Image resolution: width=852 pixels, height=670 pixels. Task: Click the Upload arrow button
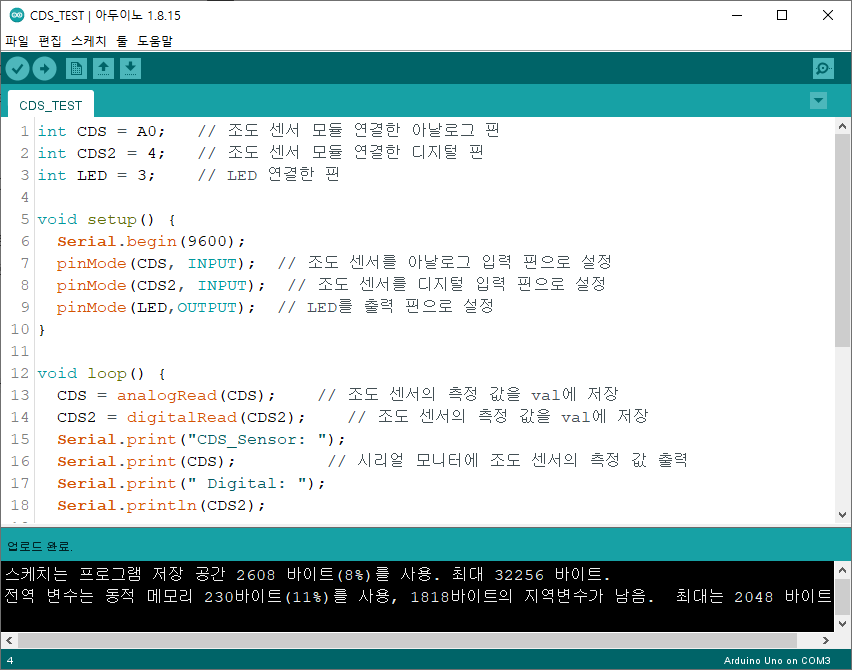coord(45,68)
